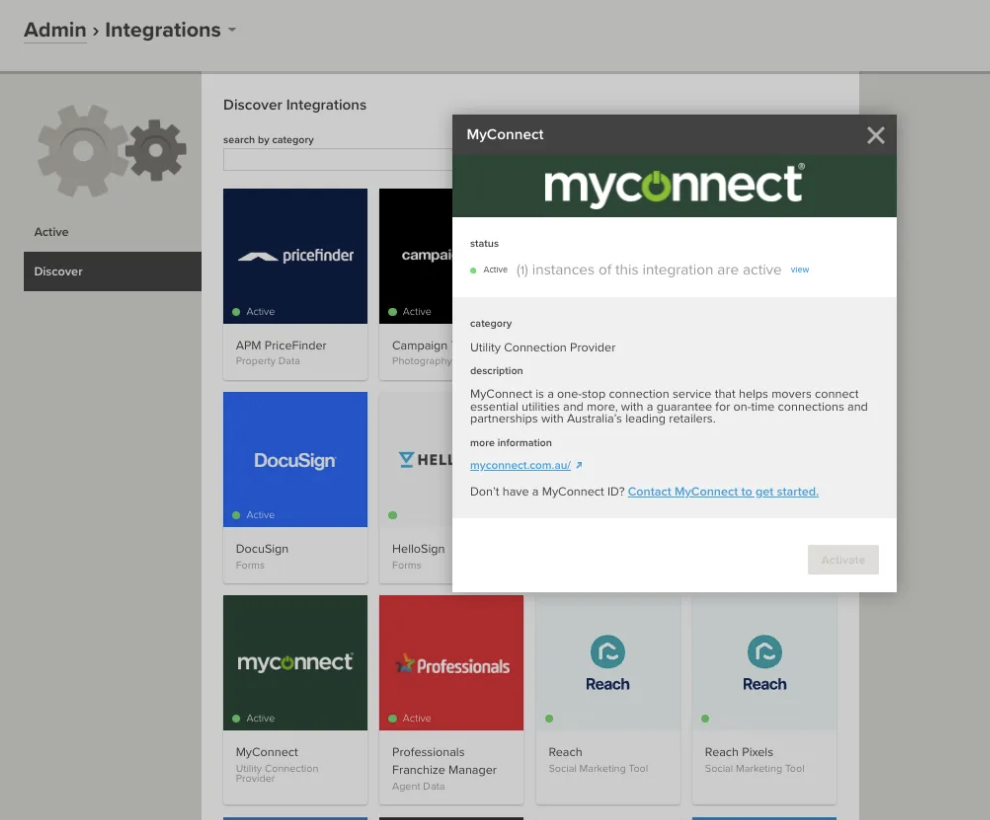Click the MyConnect description paragraph
Viewport: 990px width, 820px height.
coord(669,407)
